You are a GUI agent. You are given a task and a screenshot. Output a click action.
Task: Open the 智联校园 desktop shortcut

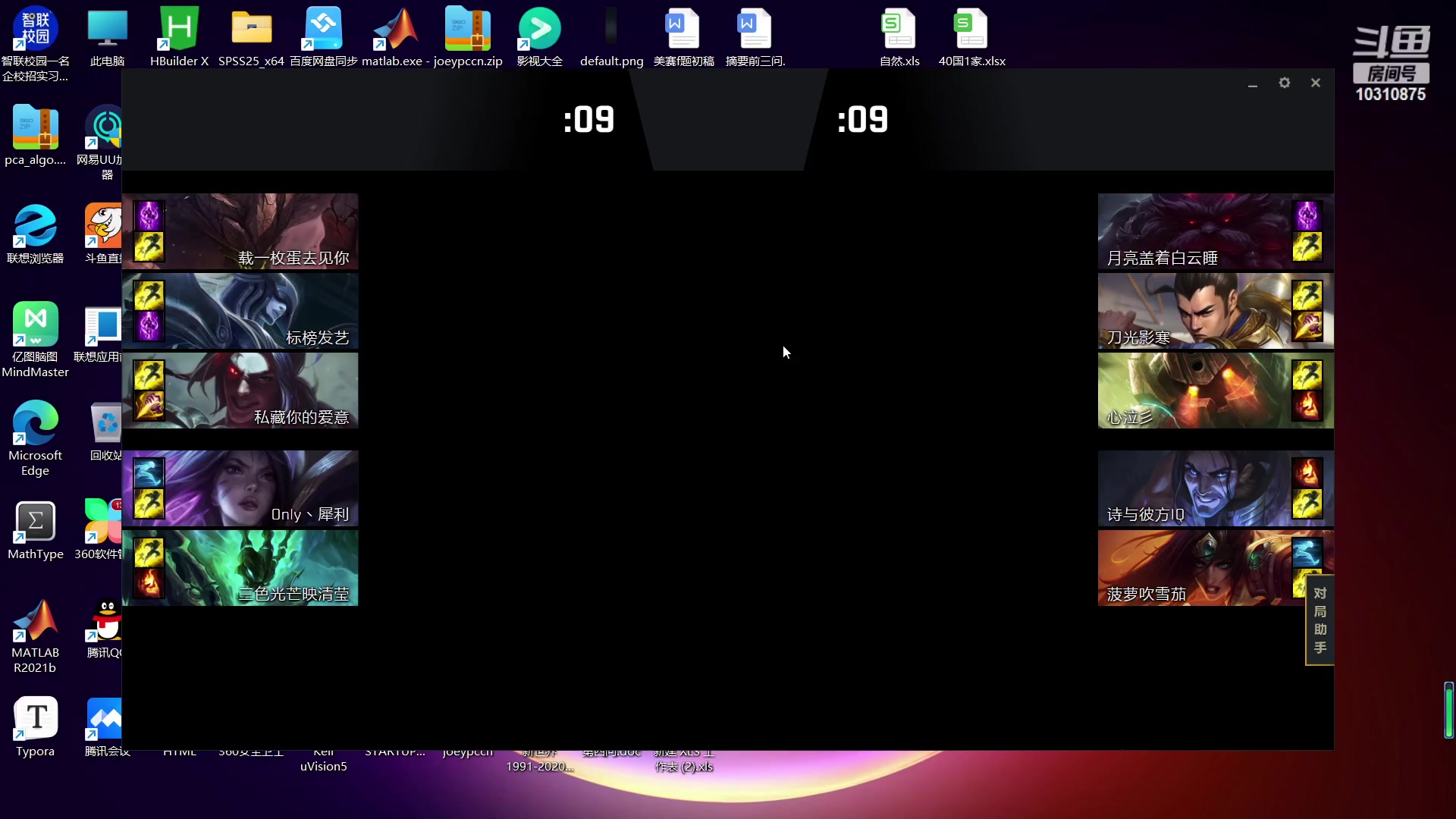coord(35,43)
